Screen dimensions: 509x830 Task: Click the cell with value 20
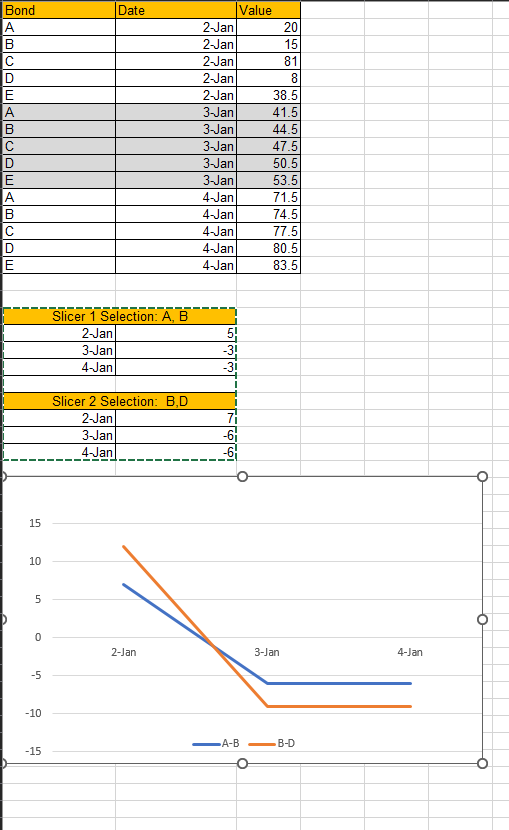(x=268, y=28)
